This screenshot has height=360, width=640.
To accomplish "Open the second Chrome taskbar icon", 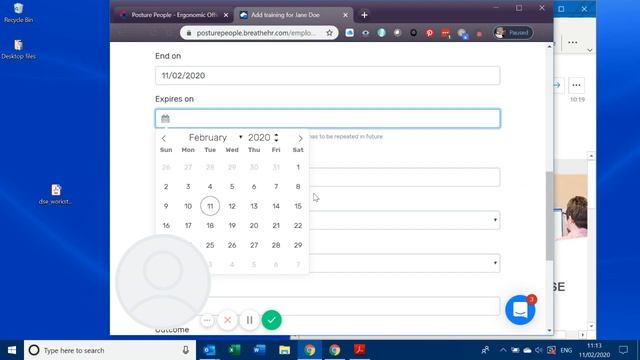I will tap(335, 350).
